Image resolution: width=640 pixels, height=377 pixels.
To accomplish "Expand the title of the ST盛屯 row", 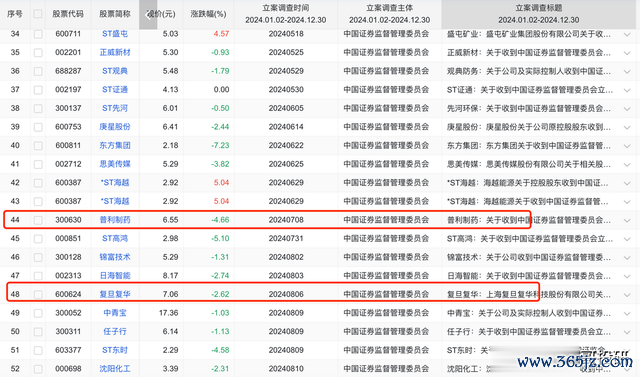I will point(627,35).
